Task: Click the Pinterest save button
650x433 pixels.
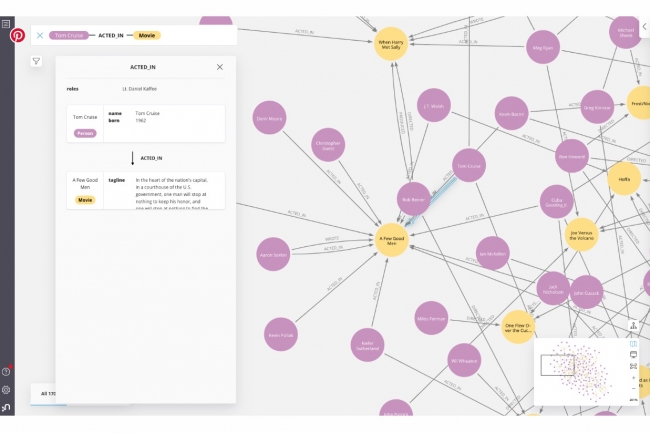Action: 17,35
